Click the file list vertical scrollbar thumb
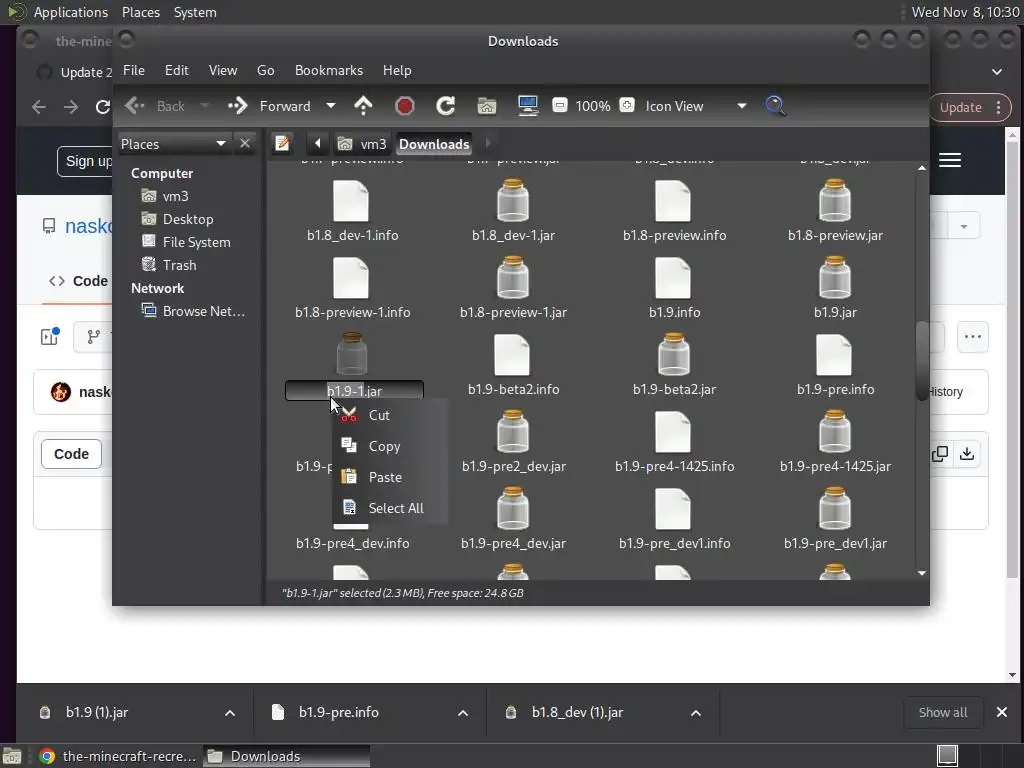 pos(921,360)
